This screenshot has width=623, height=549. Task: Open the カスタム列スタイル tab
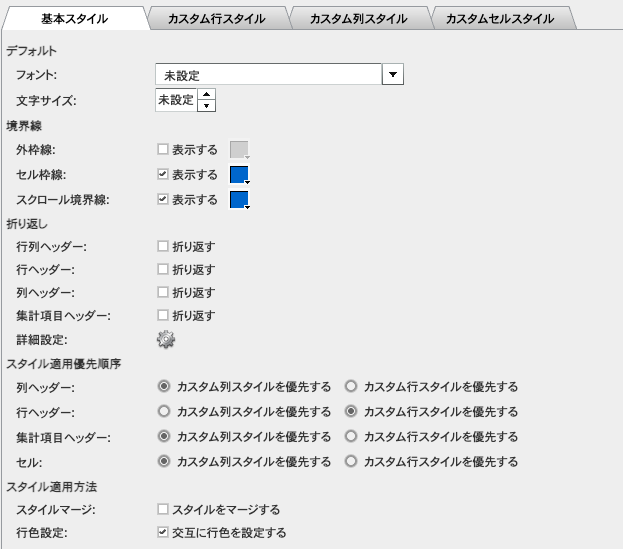point(358,18)
